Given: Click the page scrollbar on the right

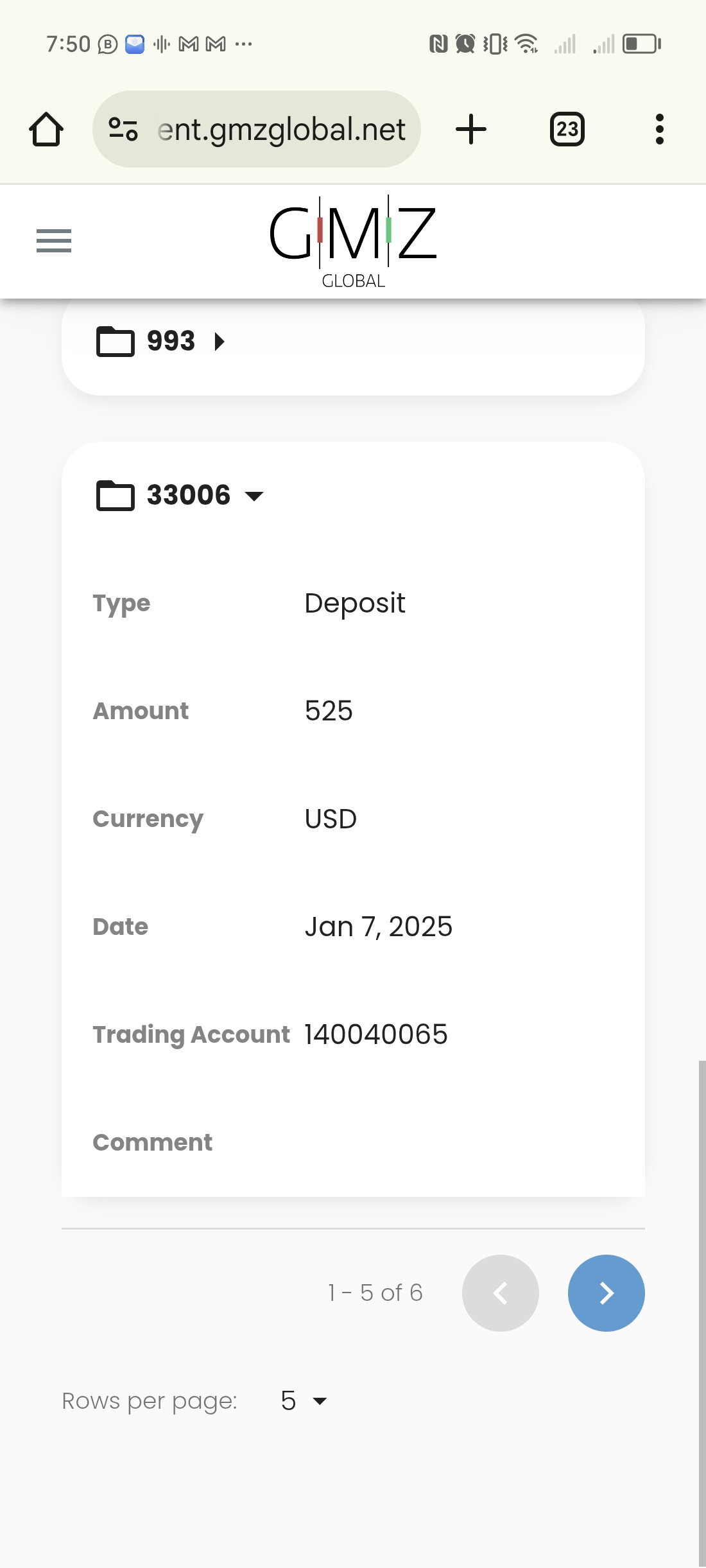Looking at the screenshot, I should tap(702, 1310).
